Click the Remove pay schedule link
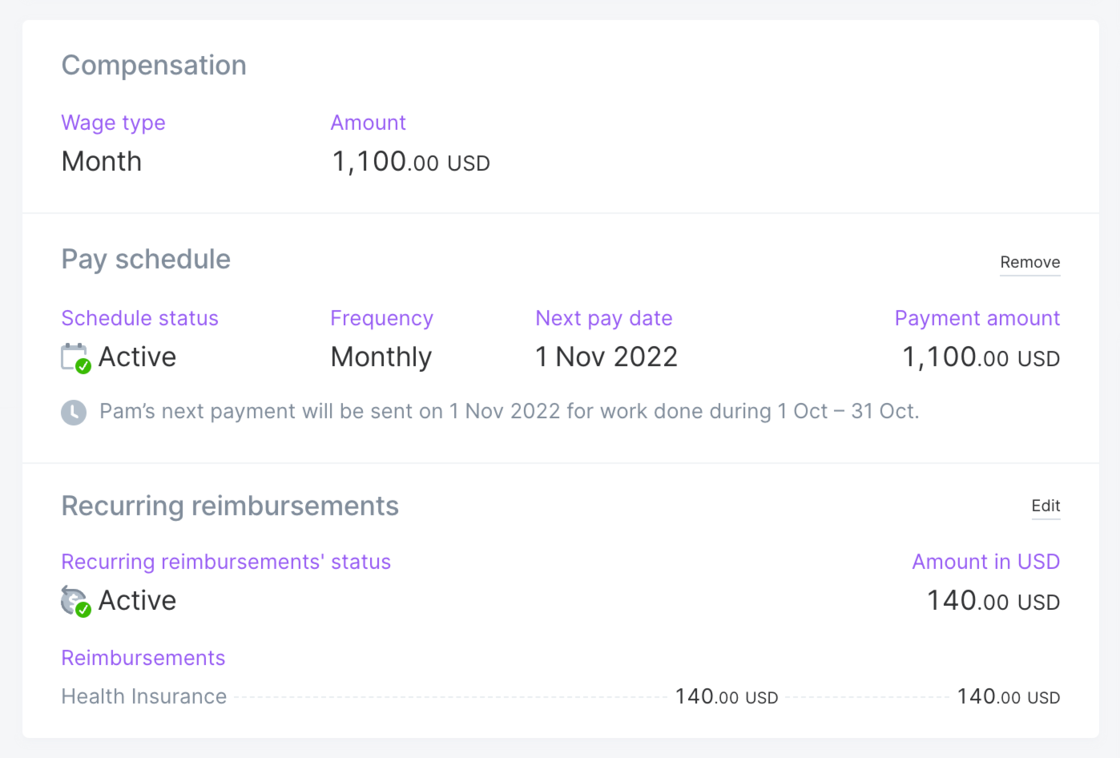 click(x=1029, y=262)
